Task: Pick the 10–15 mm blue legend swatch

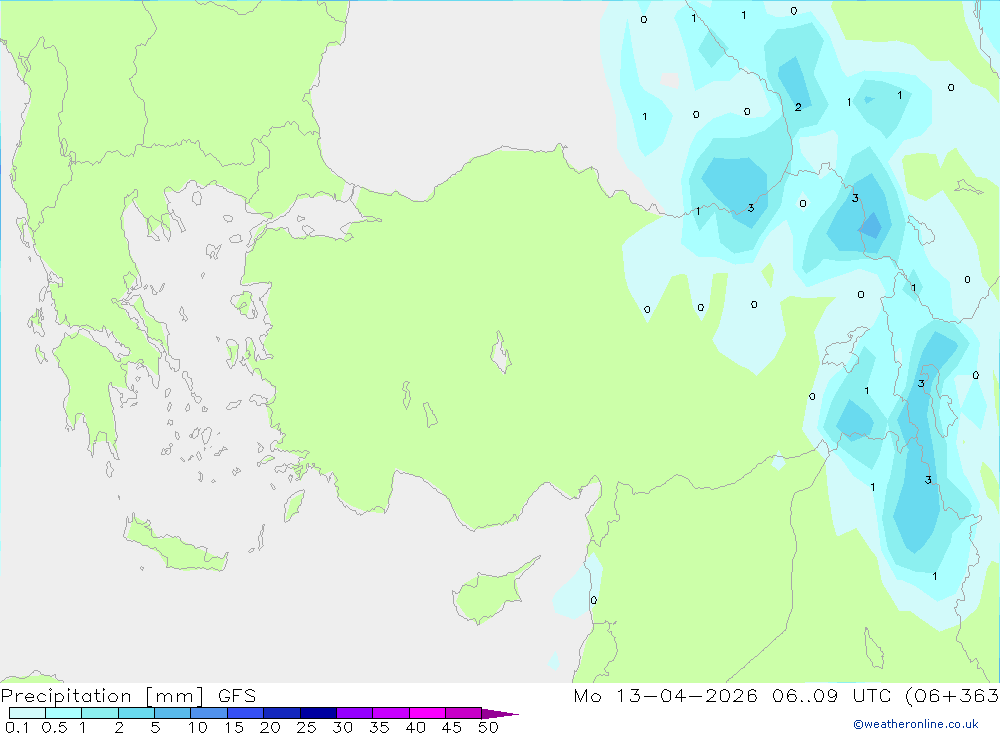Action: (x=209, y=713)
